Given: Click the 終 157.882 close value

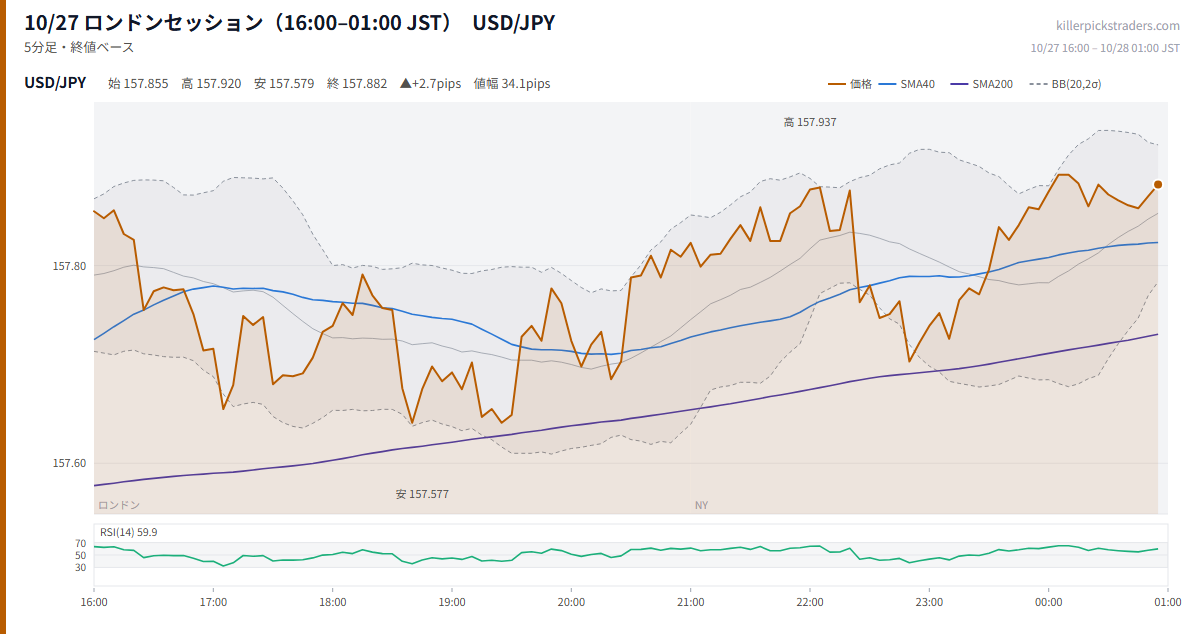Looking at the screenshot, I should (x=357, y=84).
